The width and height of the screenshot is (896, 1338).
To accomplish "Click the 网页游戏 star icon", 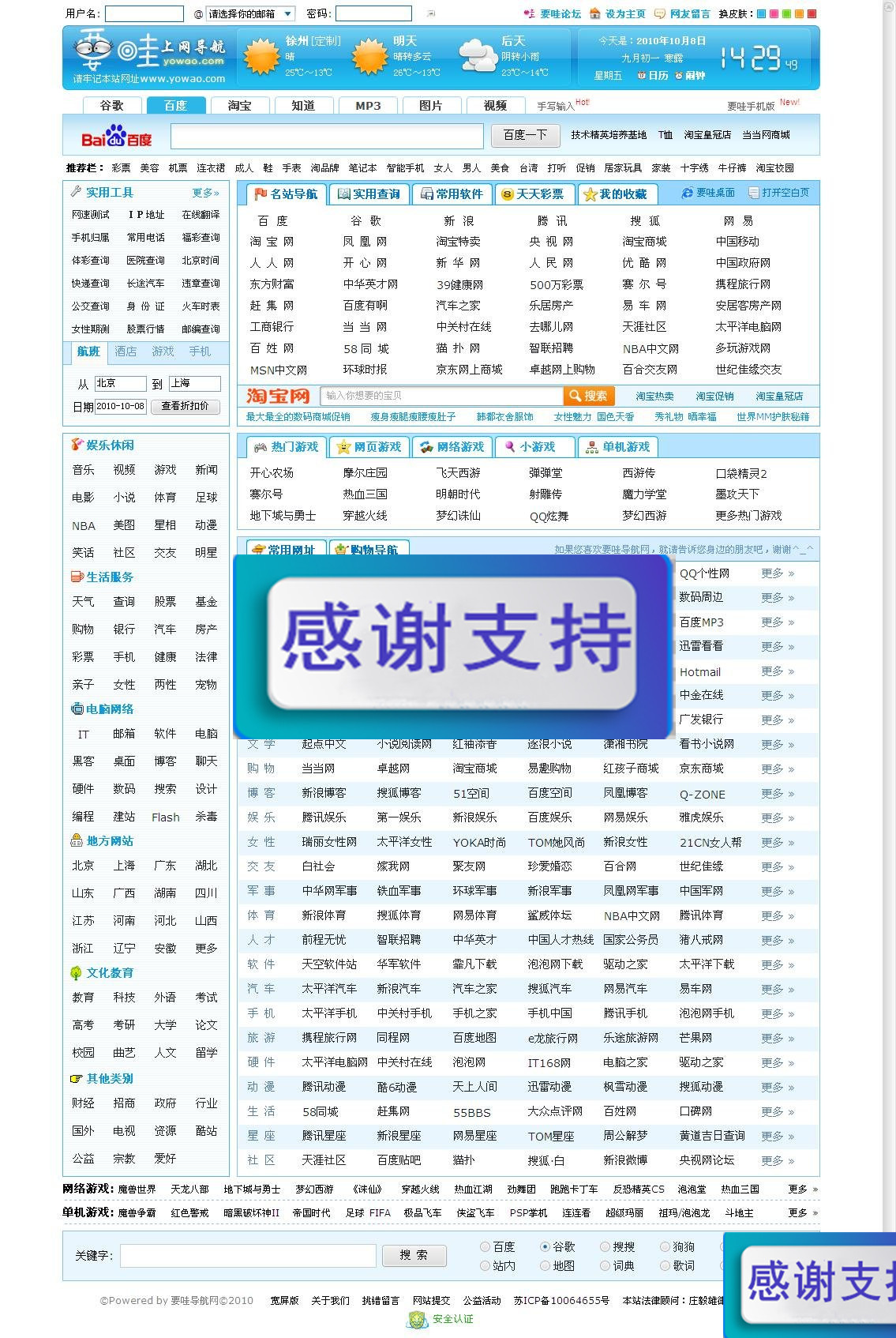I will tap(343, 447).
